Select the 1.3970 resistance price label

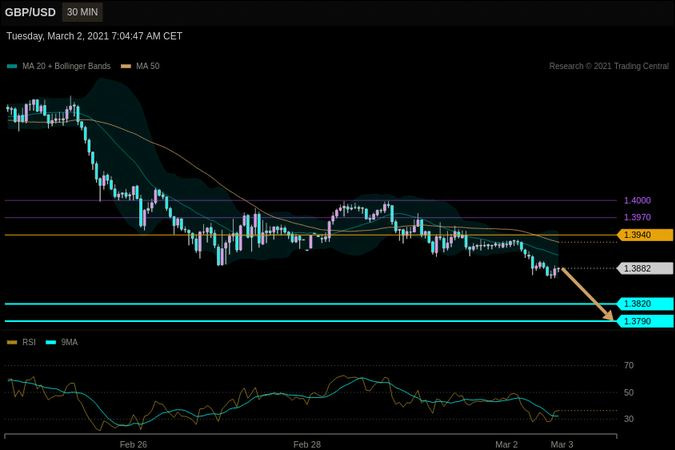click(637, 217)
